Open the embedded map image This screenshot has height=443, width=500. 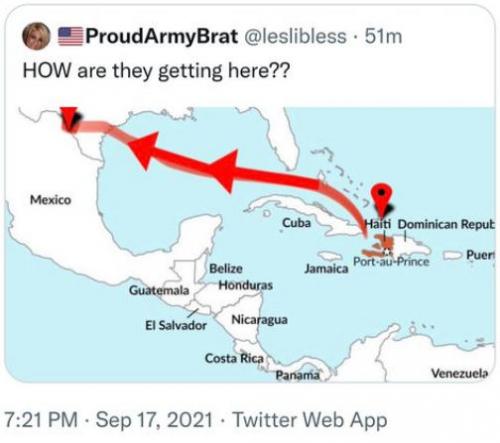tap(249, 244)
